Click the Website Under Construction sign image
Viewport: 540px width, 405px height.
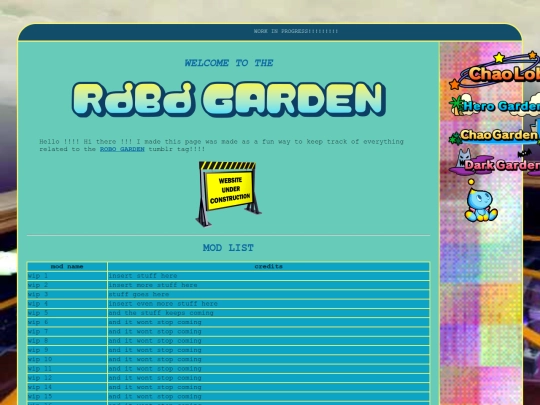pos(228,194)
